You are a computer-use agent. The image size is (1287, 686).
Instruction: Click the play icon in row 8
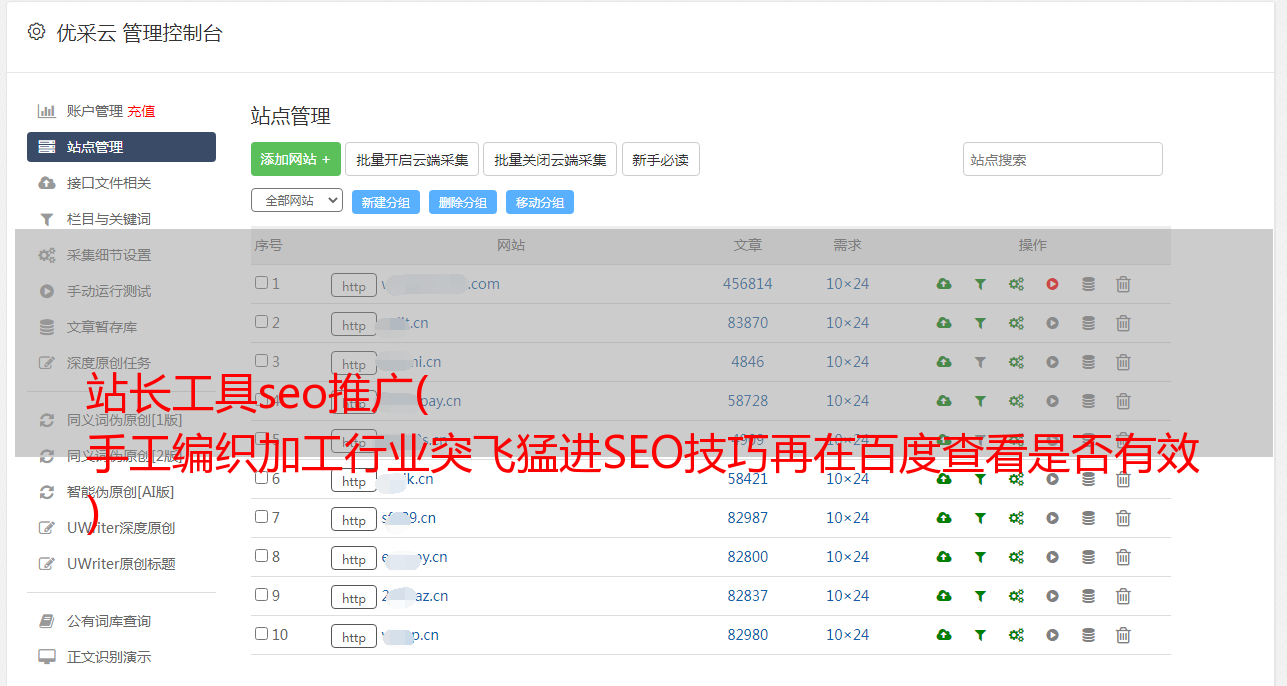(1052, 557)
